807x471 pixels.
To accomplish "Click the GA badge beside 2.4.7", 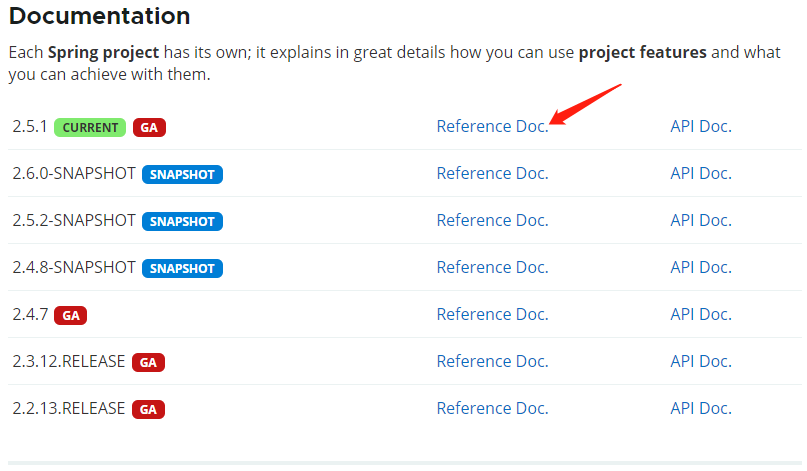I will point(70,316).
